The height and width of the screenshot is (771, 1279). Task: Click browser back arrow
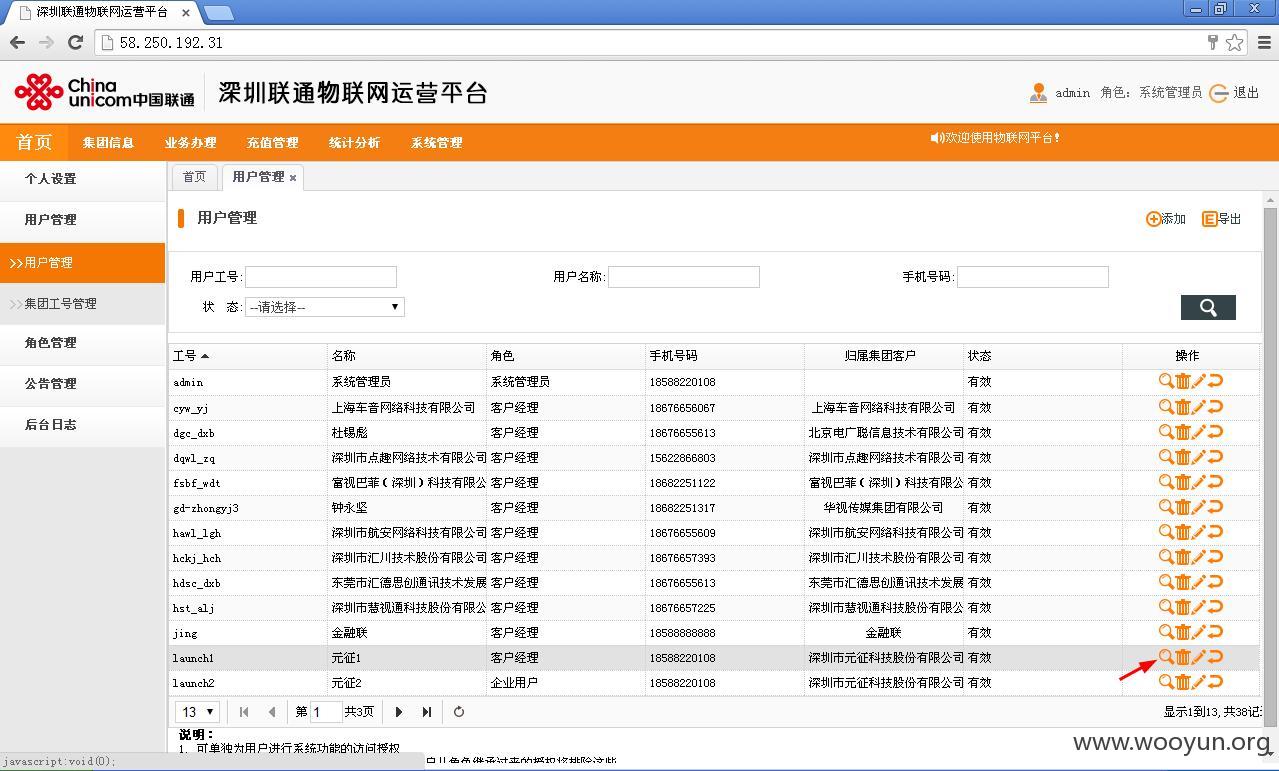[17, 42]
